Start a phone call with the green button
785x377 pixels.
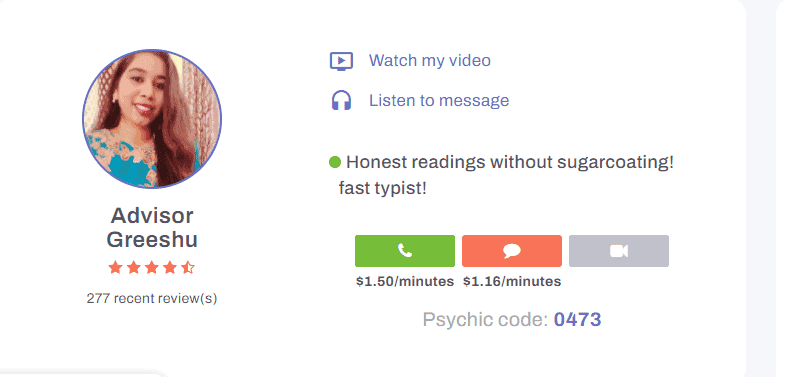click(x=405, y=251)
